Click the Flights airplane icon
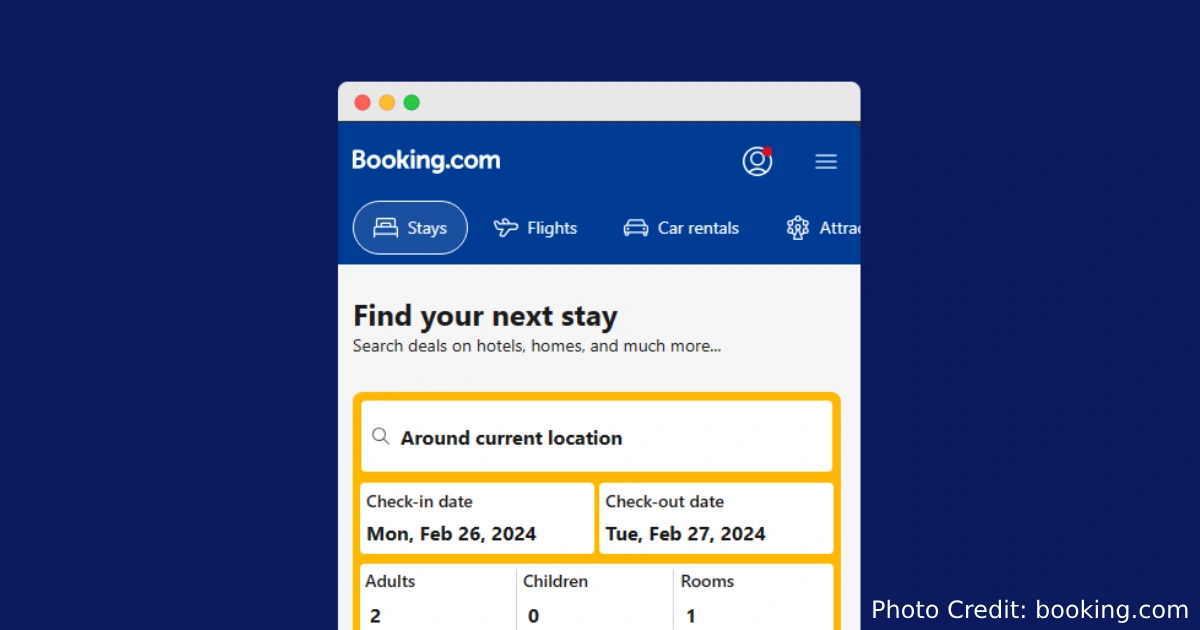 point(506,227)
